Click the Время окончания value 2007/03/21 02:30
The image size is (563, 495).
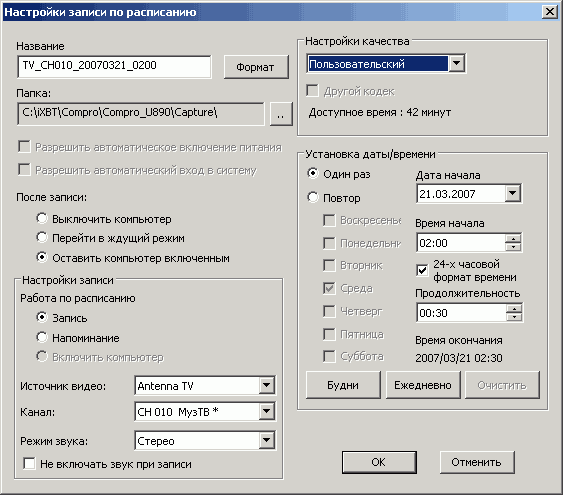459,358
